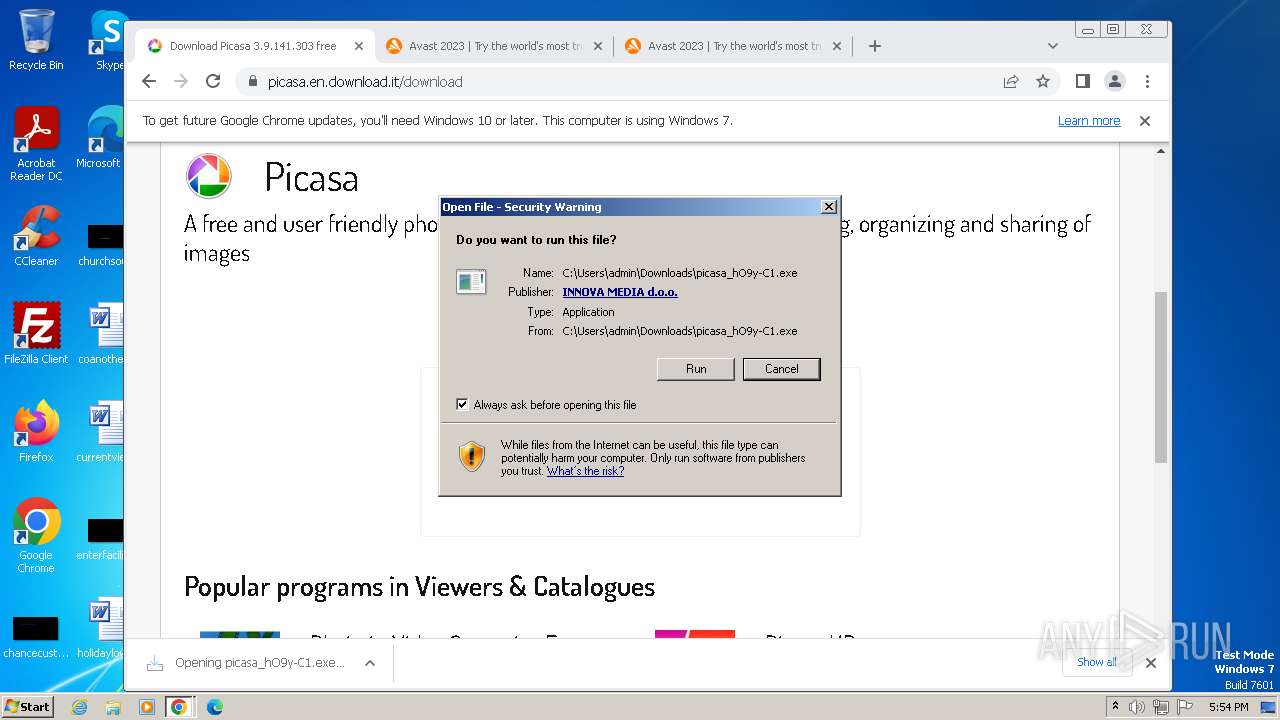Share this page icon in address bar

pyautogui.click(x=1011, y=82)
